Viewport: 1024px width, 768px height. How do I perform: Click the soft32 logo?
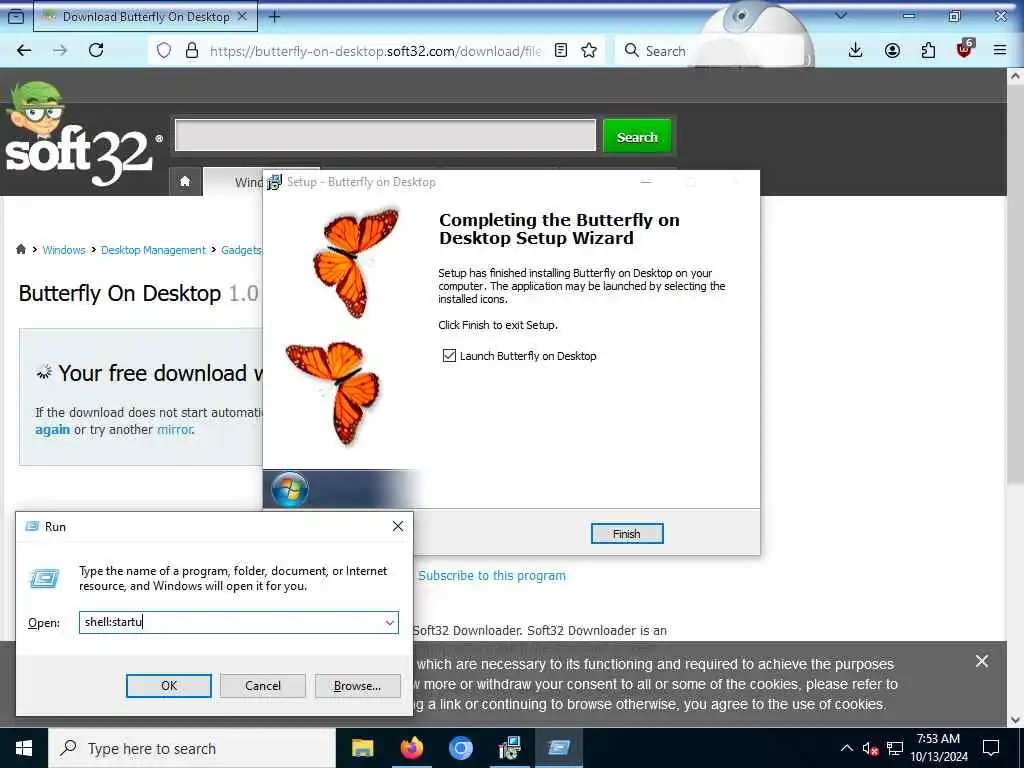click(82, 135)
